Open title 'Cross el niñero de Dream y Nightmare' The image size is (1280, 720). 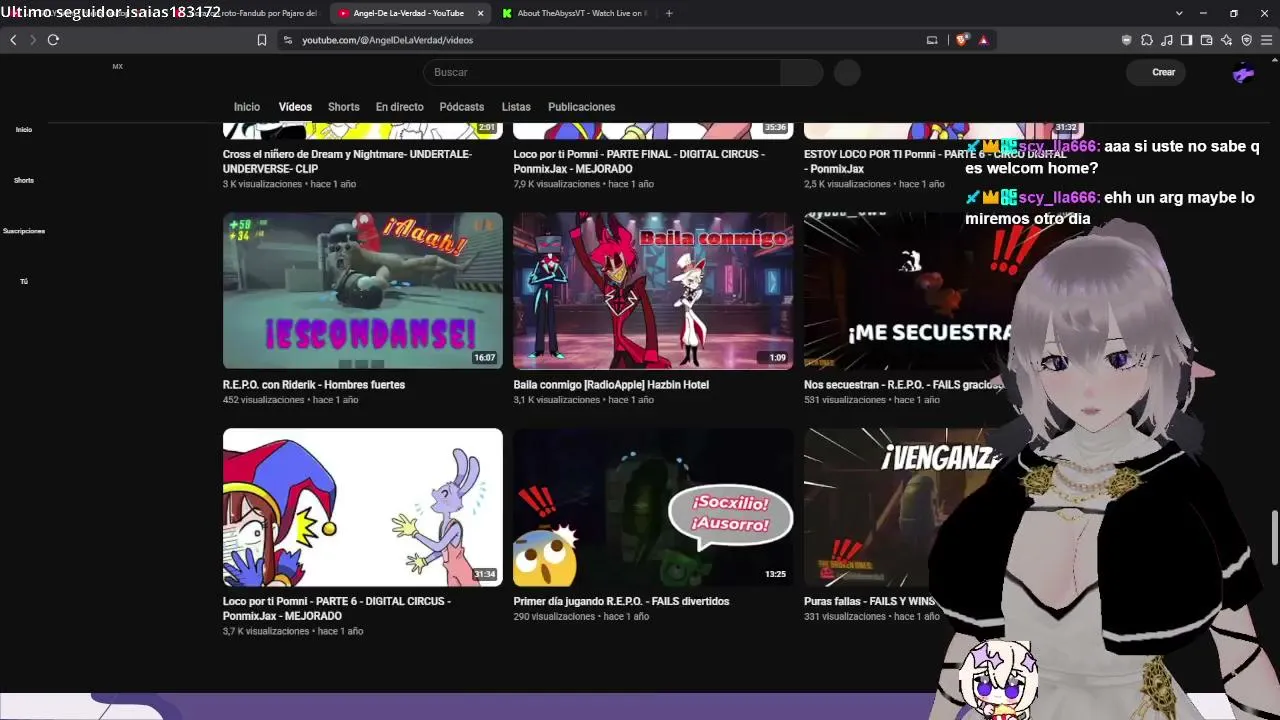click(347, 162)
